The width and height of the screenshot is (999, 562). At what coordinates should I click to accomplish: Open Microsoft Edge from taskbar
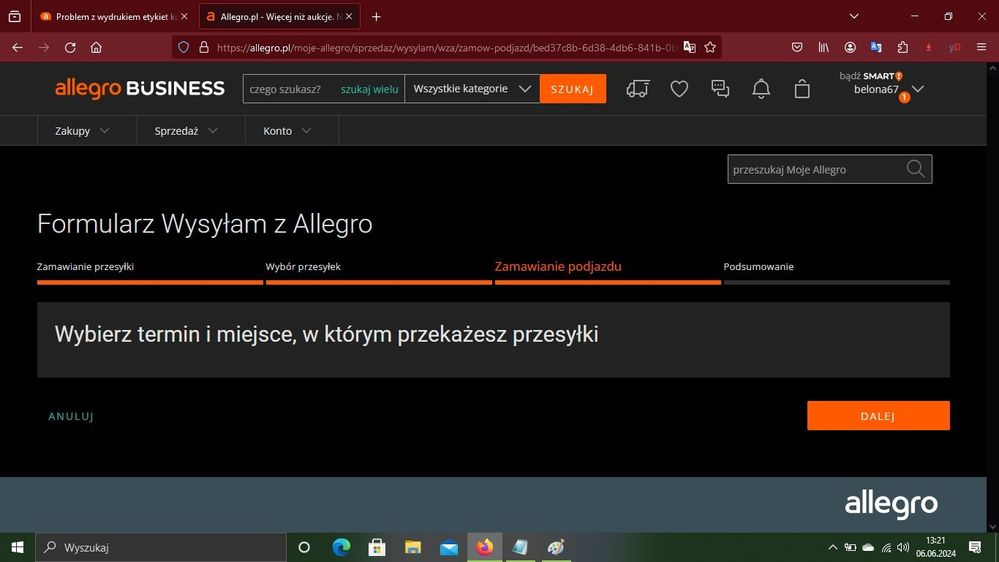tap(341, 547)
